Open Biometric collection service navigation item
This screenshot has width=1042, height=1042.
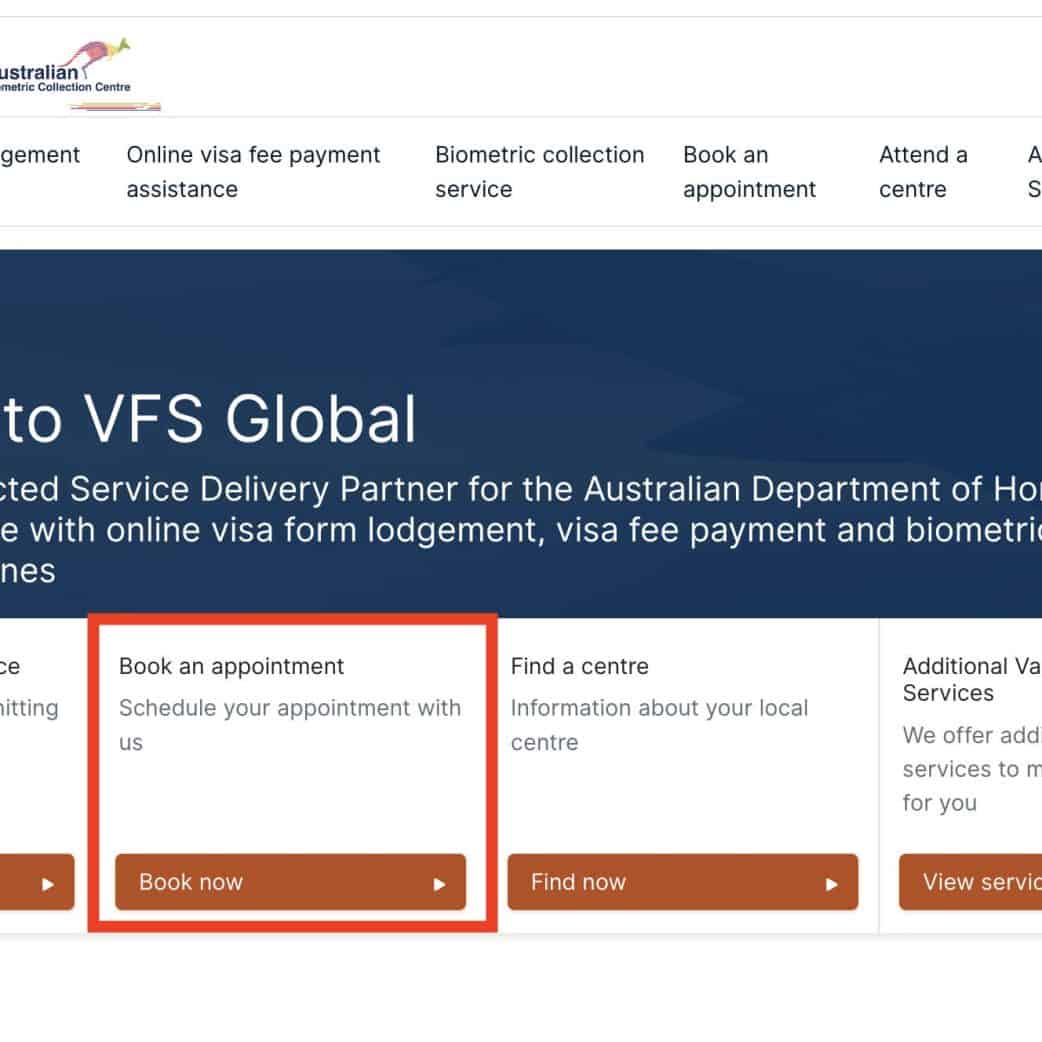[539, 172]
